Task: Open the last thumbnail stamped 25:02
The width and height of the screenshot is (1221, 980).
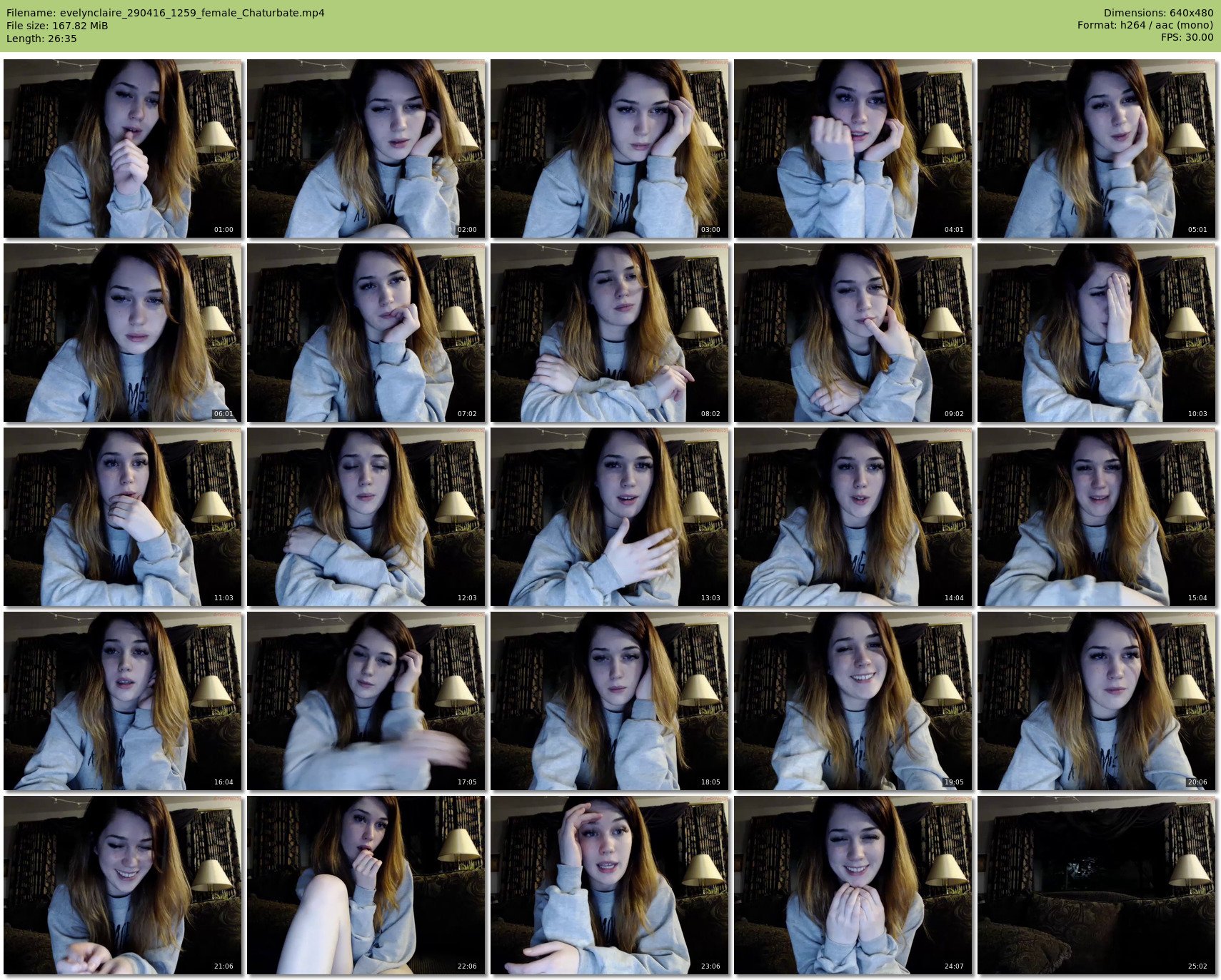Action: pos(1097,885)
